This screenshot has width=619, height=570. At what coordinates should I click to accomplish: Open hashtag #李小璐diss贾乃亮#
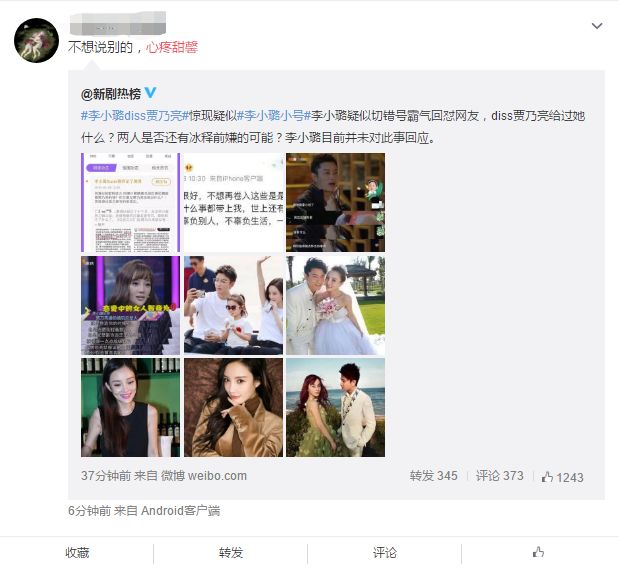(x=133, y=116)
